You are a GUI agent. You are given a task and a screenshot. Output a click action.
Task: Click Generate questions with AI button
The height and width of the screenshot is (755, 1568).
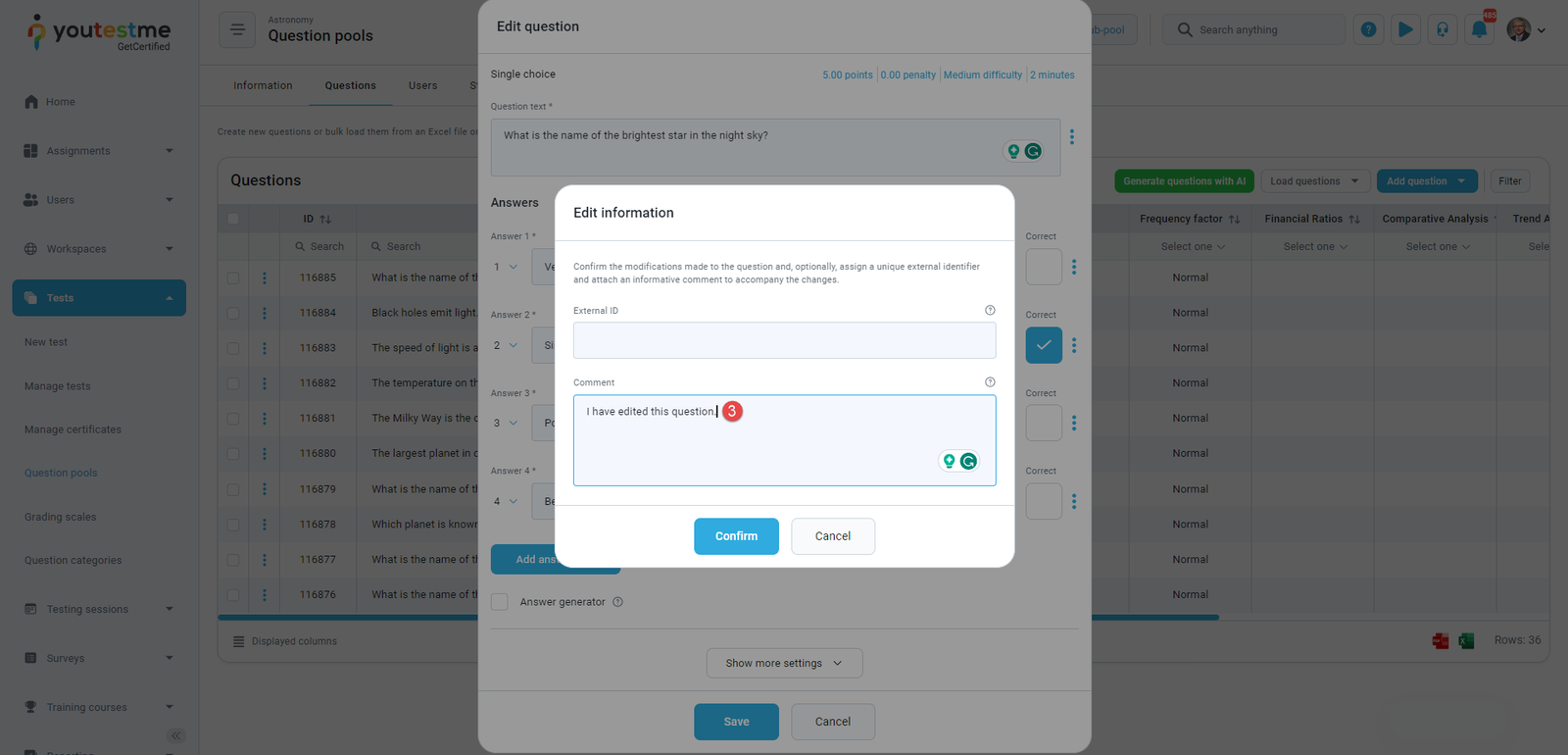1184,181
